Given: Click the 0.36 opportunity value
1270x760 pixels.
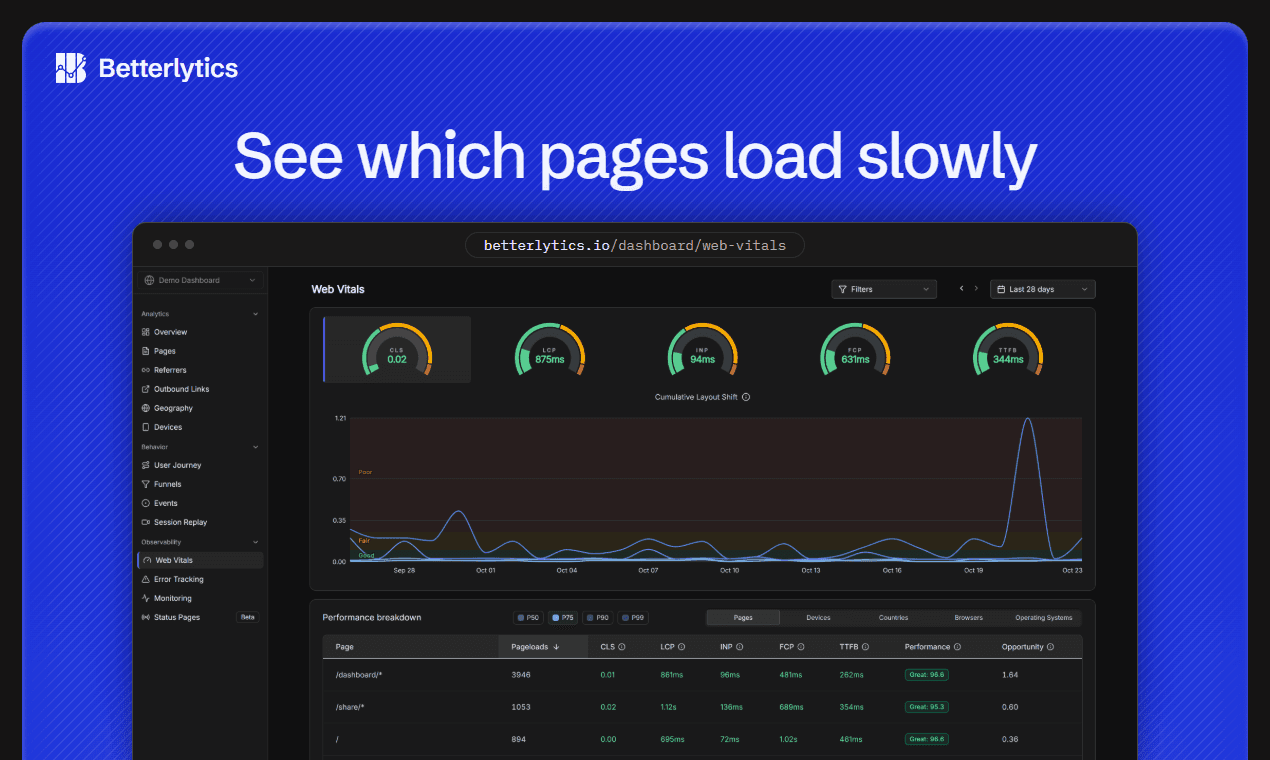Looking at the screenshot, I should coord(1010,739).
